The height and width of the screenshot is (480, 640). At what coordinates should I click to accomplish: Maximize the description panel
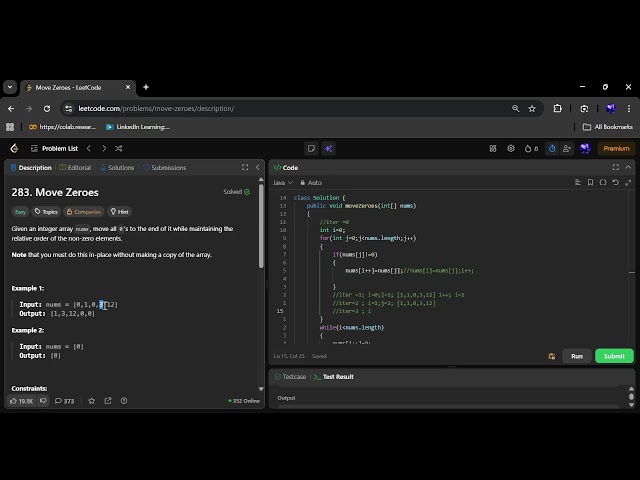click(245, 167)
